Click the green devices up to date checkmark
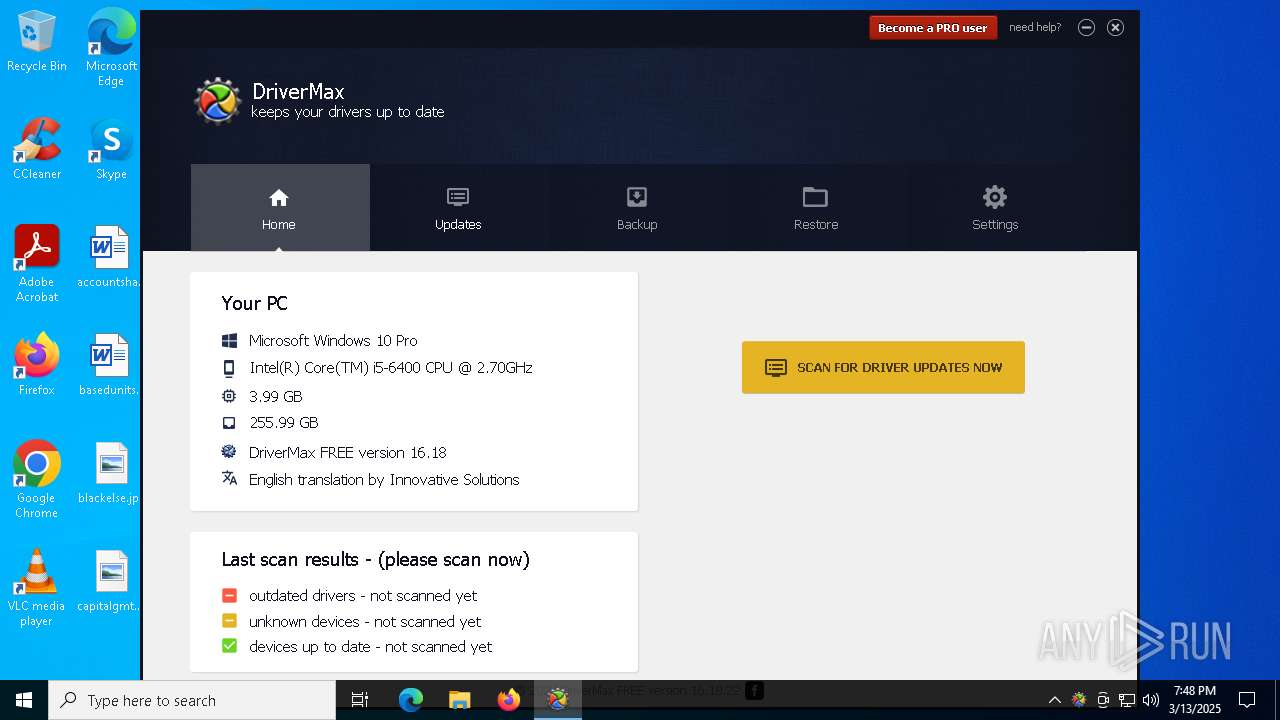Viewport: 1280px width, 720px height. click(x=229, y=646)
